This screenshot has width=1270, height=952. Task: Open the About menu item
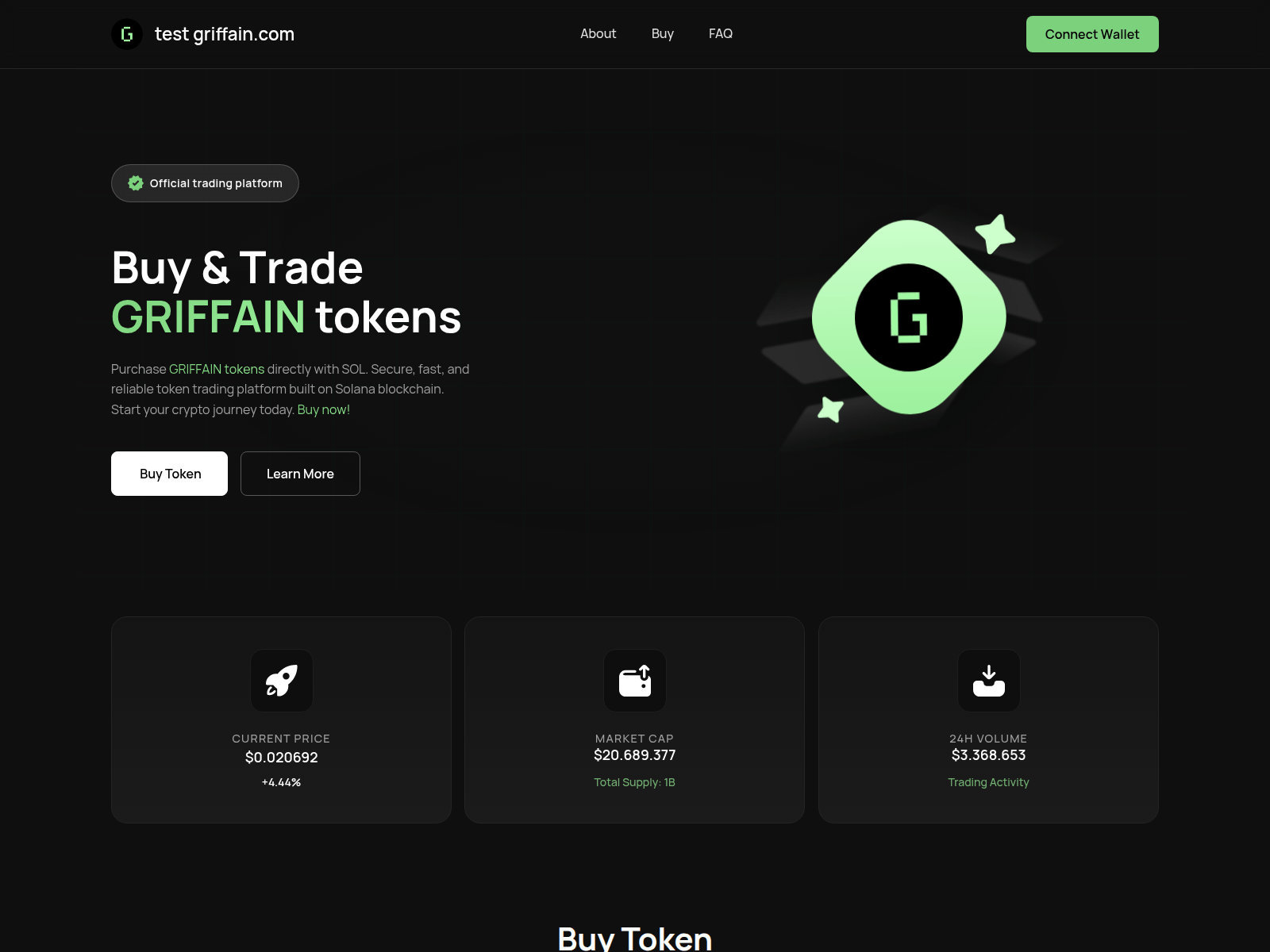click(x=598, y=33)
